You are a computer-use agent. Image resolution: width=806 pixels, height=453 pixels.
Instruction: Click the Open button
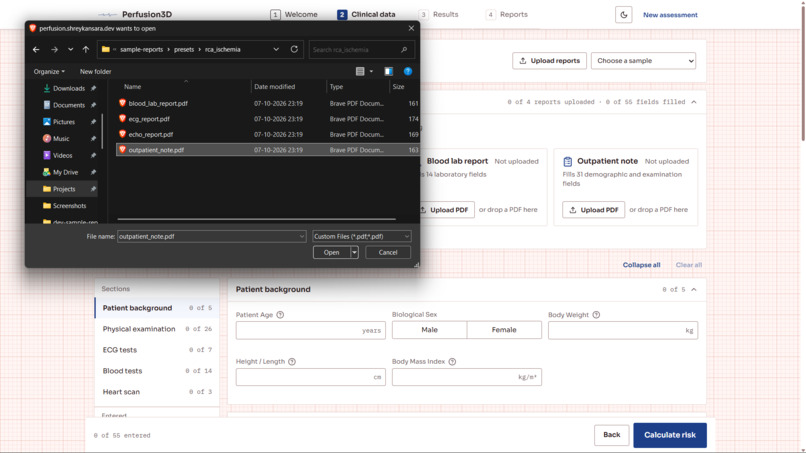click(x=332, y=252)
